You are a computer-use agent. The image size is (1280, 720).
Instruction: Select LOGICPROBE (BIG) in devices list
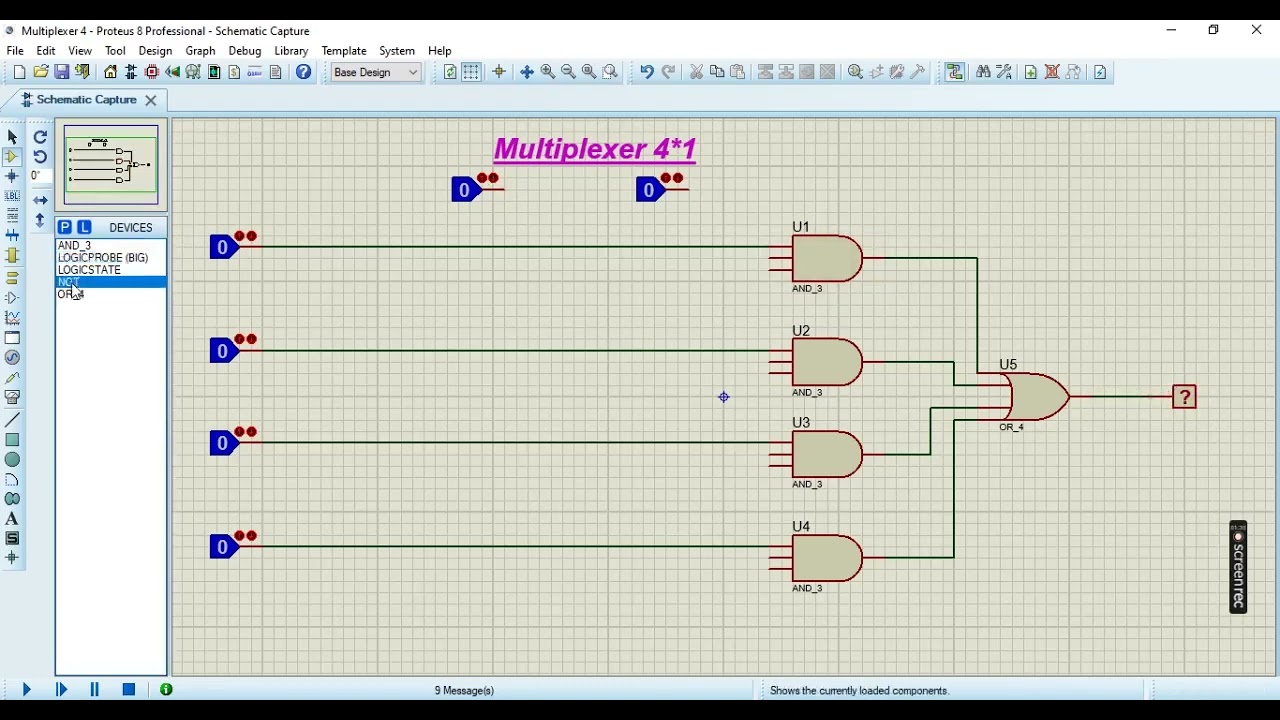point(103,258)
